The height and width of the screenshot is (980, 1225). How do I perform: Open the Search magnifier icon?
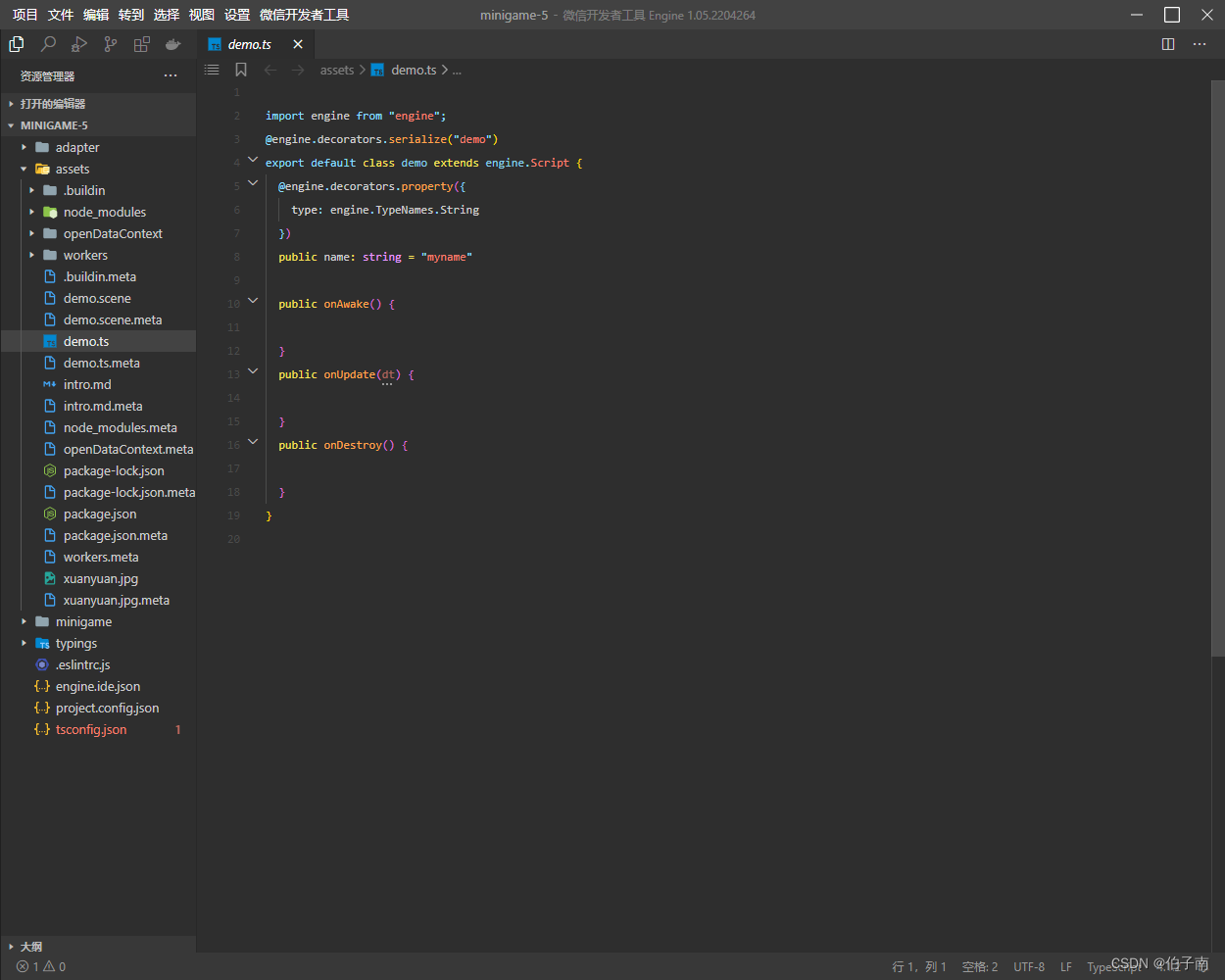48,44
